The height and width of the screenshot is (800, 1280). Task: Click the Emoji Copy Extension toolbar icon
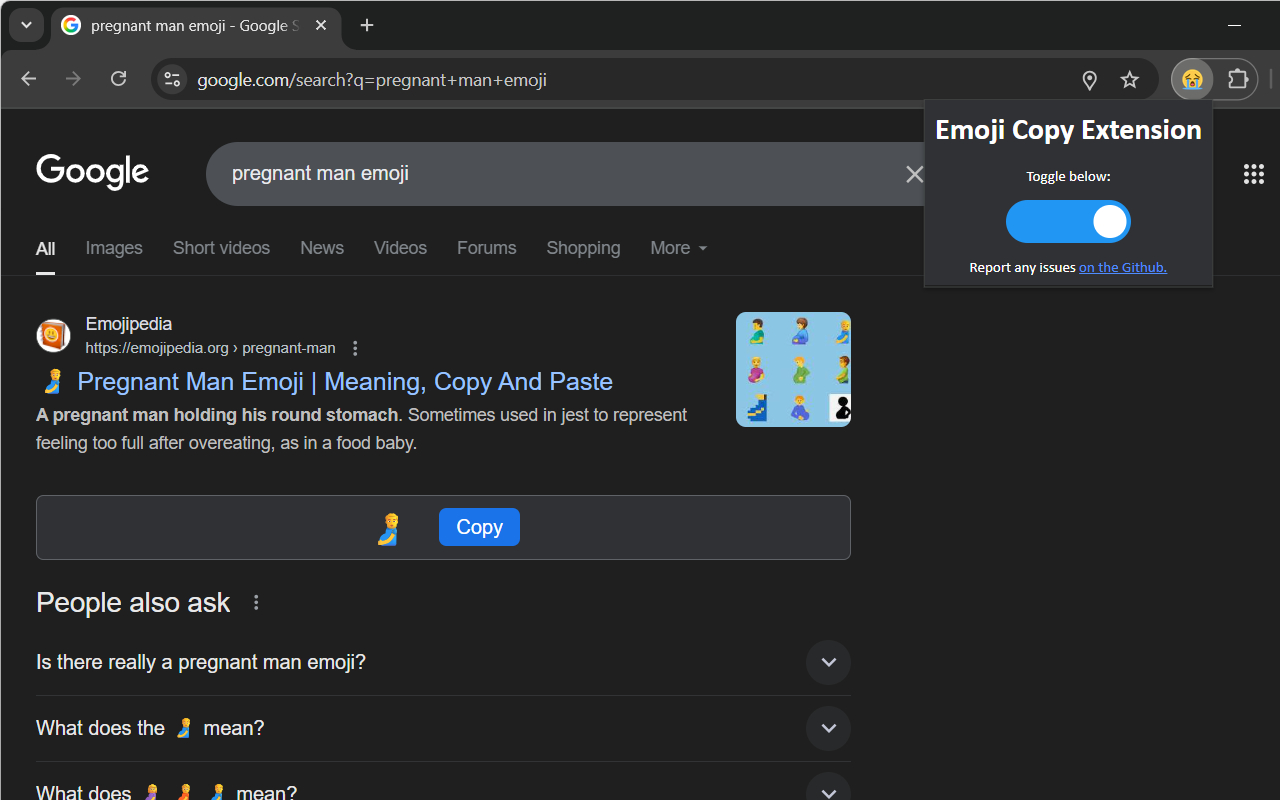1191,80
